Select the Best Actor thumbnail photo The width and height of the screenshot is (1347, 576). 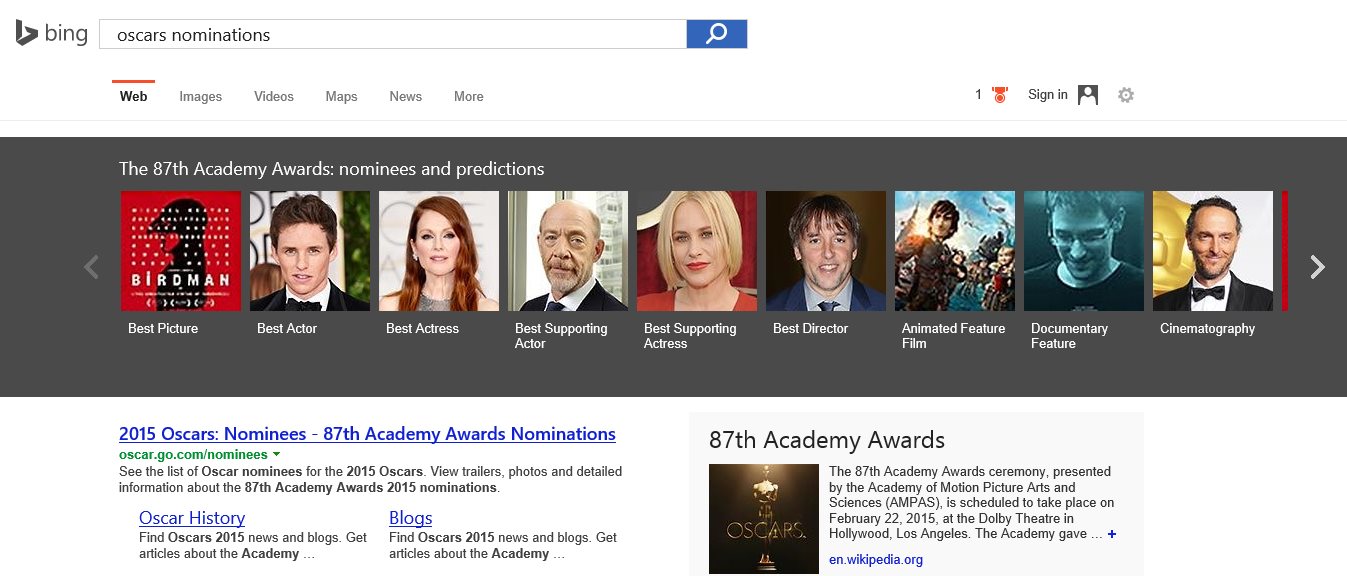[x=310, y=251]
